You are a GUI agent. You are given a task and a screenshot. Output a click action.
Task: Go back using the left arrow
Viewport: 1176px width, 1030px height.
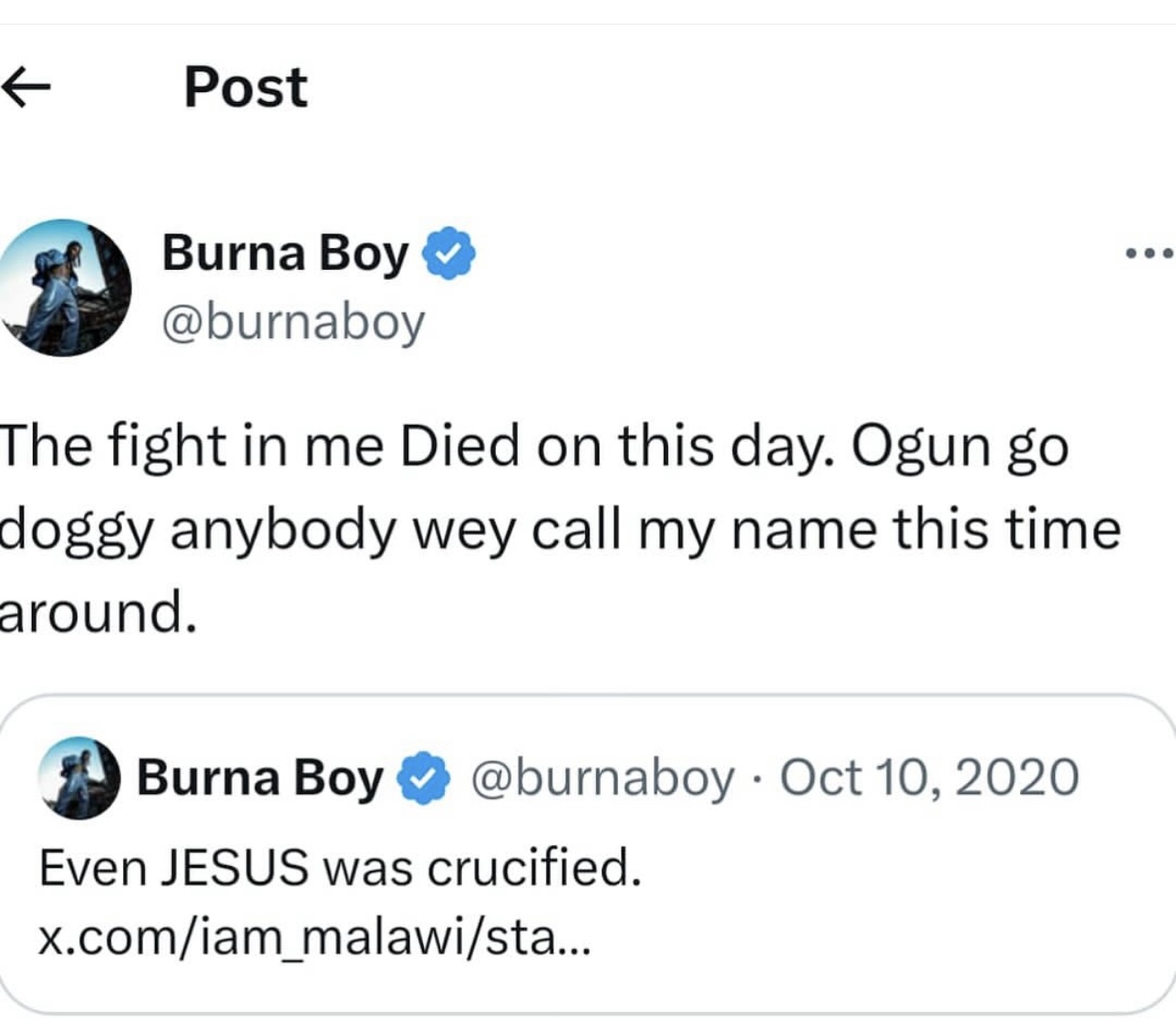pos(26,88)
